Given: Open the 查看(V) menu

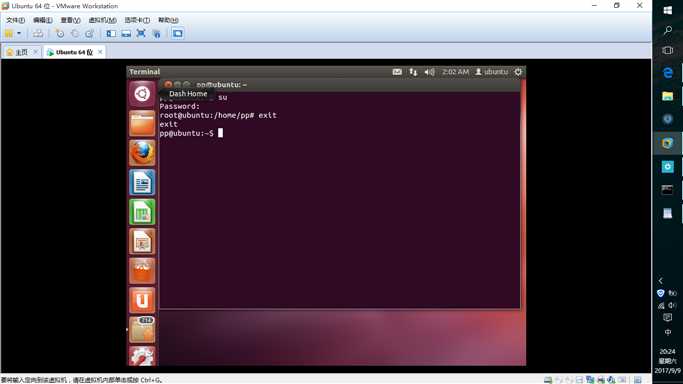Looking at the screenshot, I should pos(70,20).
